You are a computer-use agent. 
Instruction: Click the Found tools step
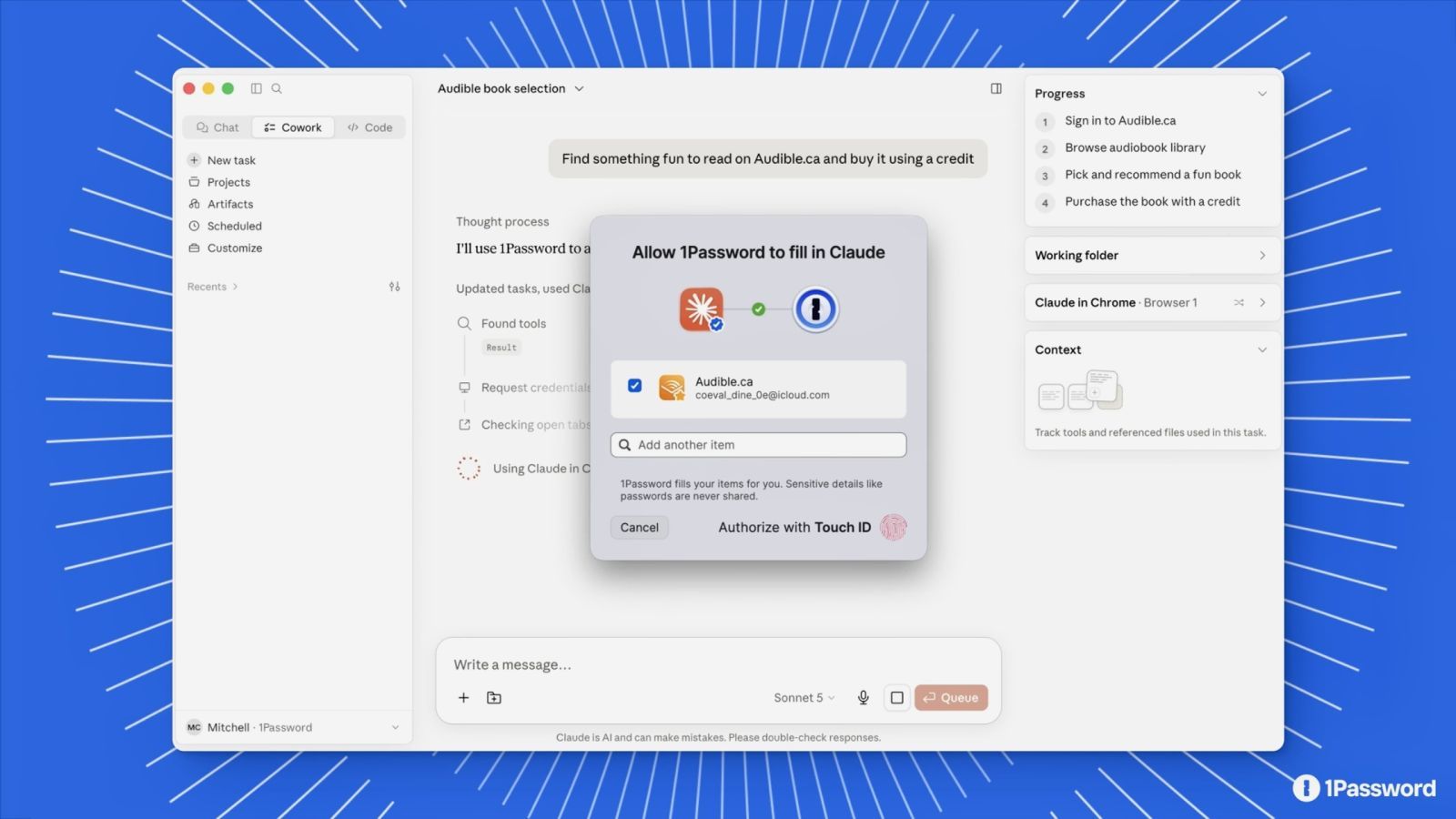513,324
